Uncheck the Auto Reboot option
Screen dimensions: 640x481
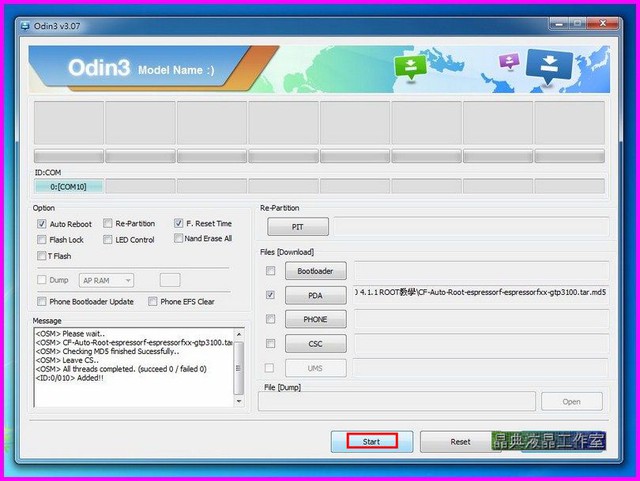(41, 224)
